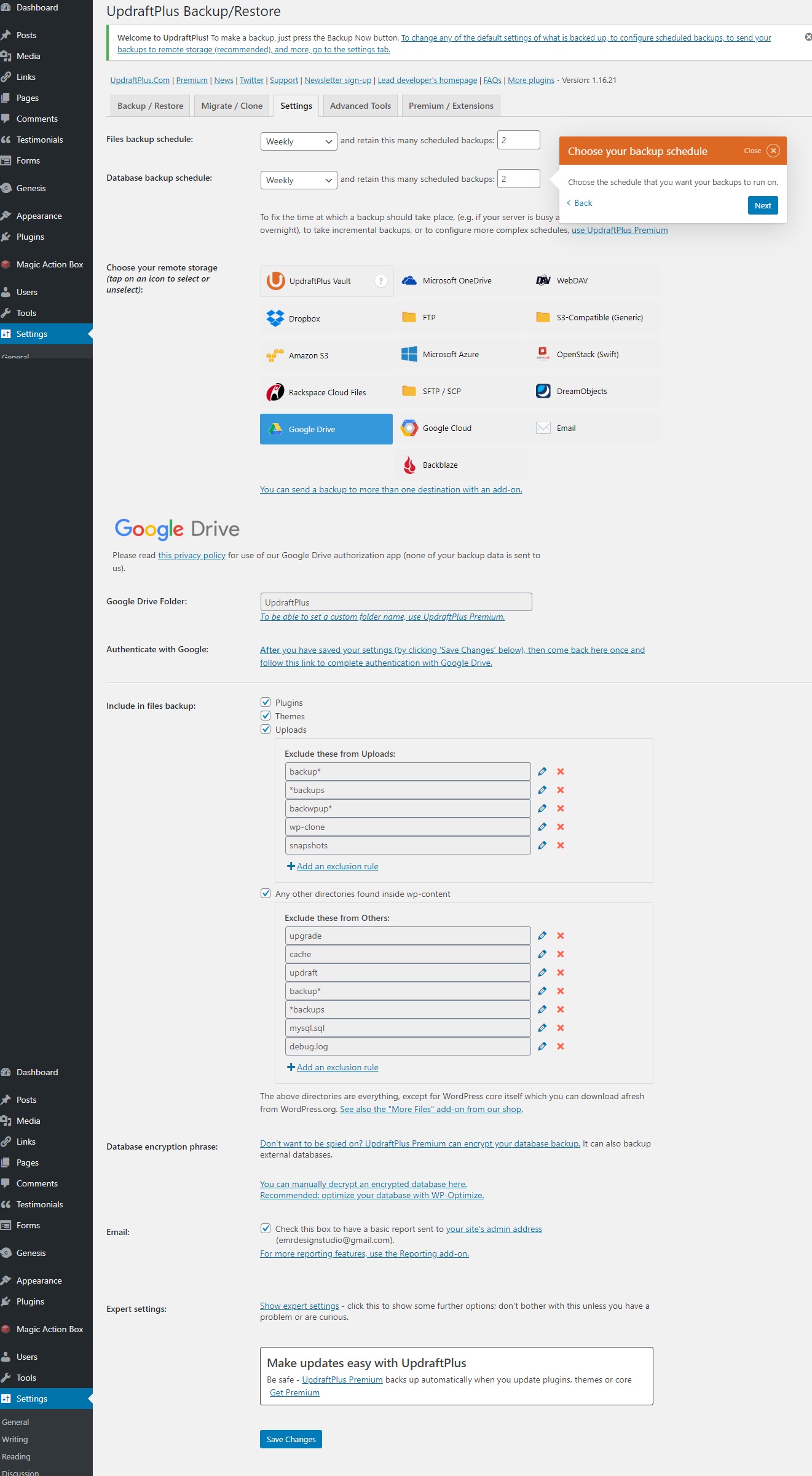Open the Backup / Restore tab
Viewport: 812px width, 1476px height.
point(151,106)
